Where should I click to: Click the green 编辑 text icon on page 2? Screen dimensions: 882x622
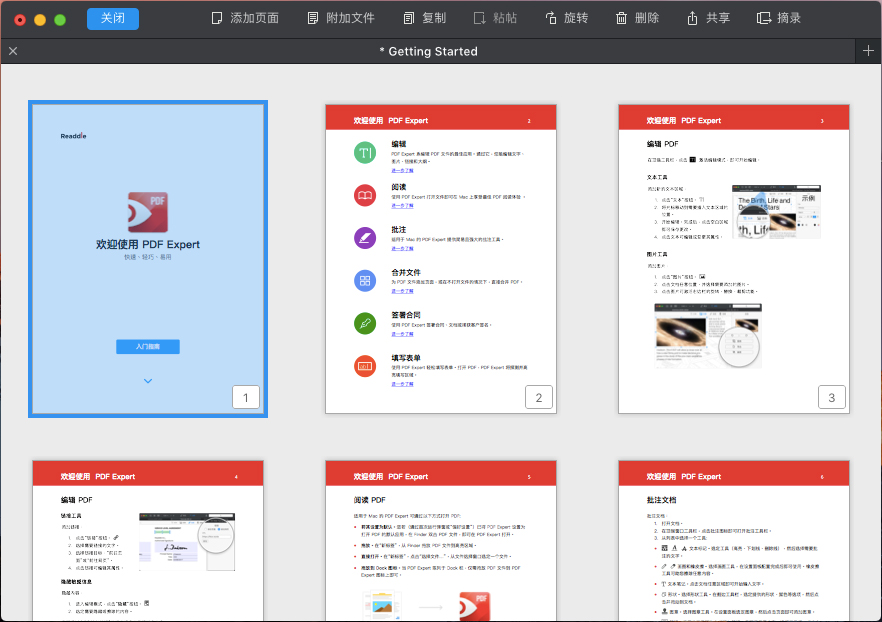pos(365,152)
